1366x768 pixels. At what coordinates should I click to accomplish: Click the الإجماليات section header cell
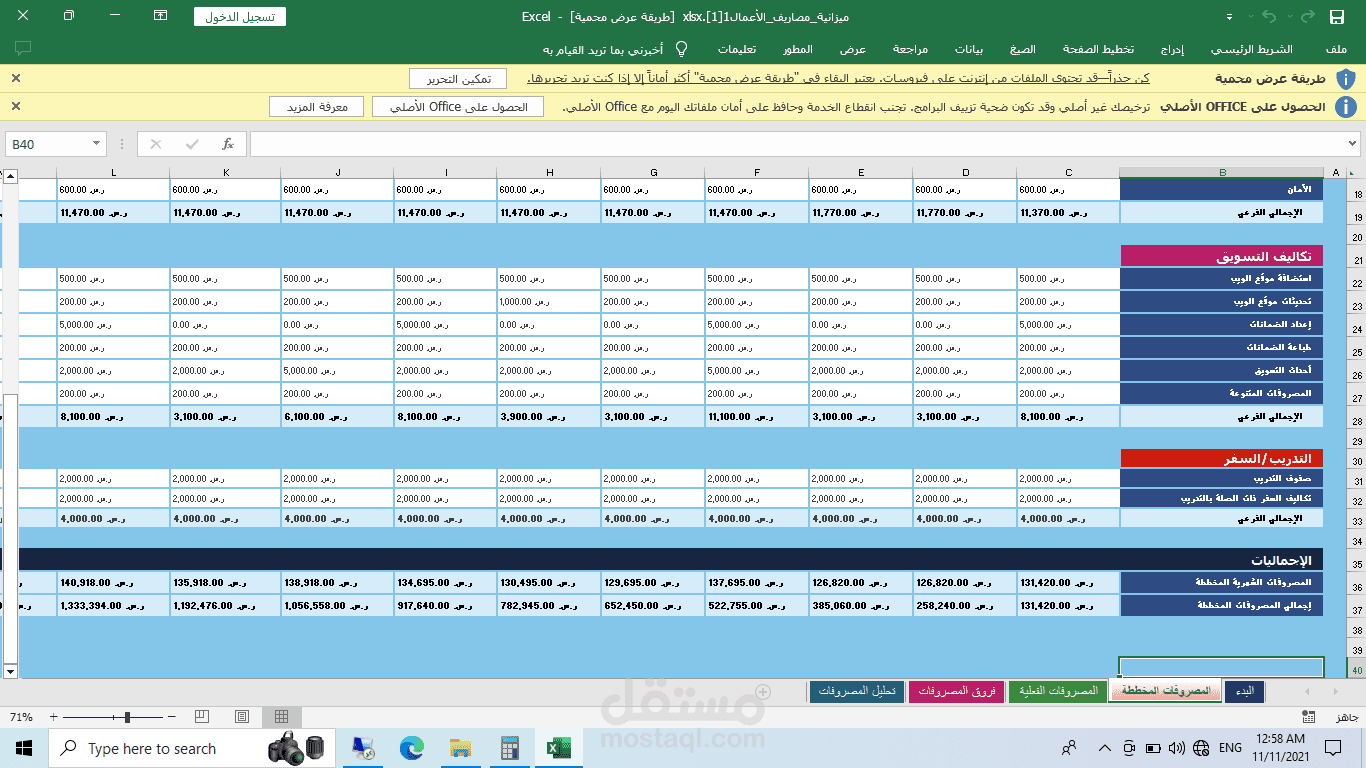click(1222, 560)
